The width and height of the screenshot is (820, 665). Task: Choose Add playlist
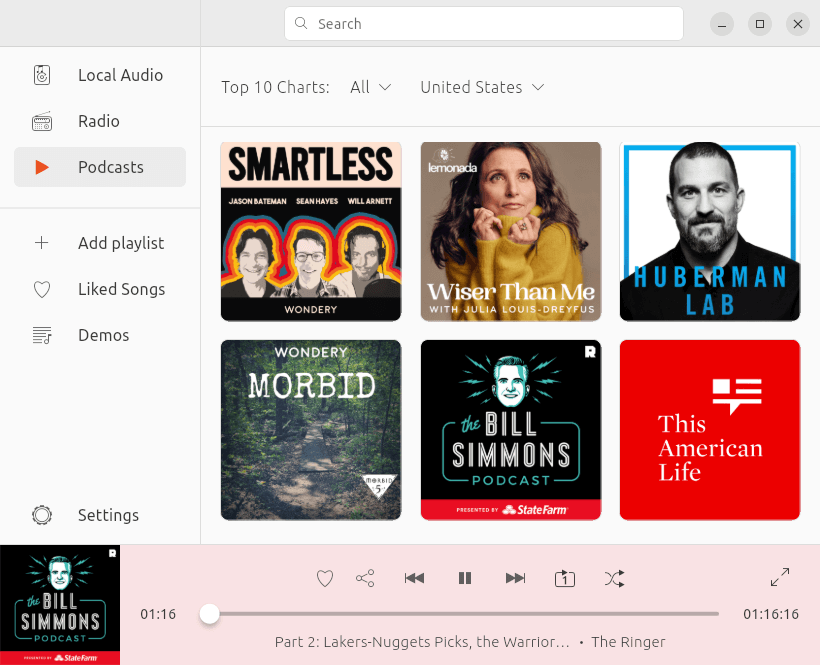click(x=100, y=243)
